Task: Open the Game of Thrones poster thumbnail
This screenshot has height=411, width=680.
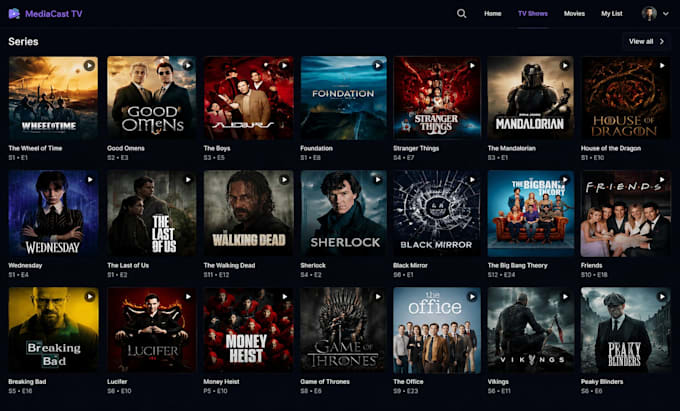Action: [343, 330]
